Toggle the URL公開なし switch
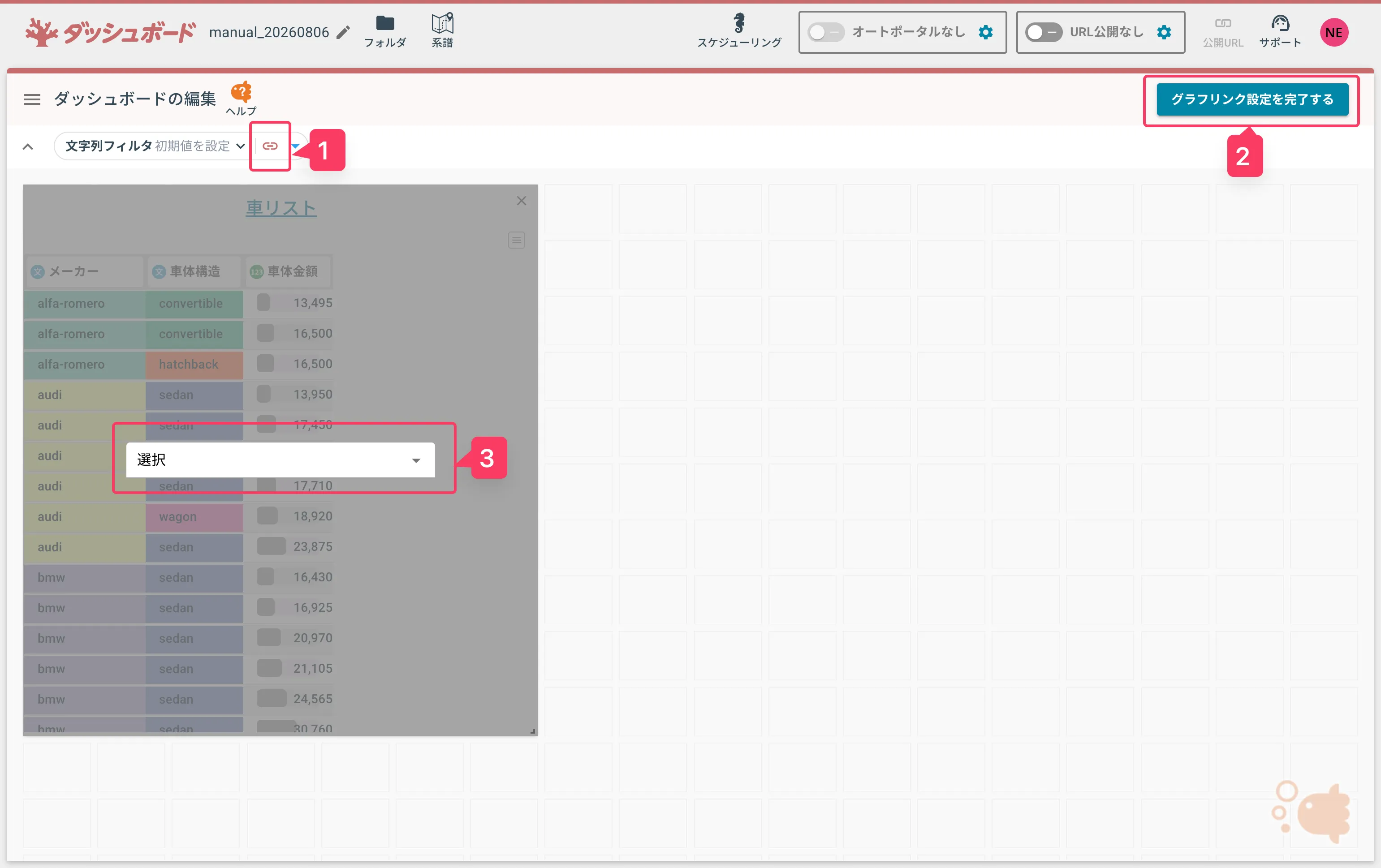The width and height of the screenshot is (1381, 868). point(1044,32)
